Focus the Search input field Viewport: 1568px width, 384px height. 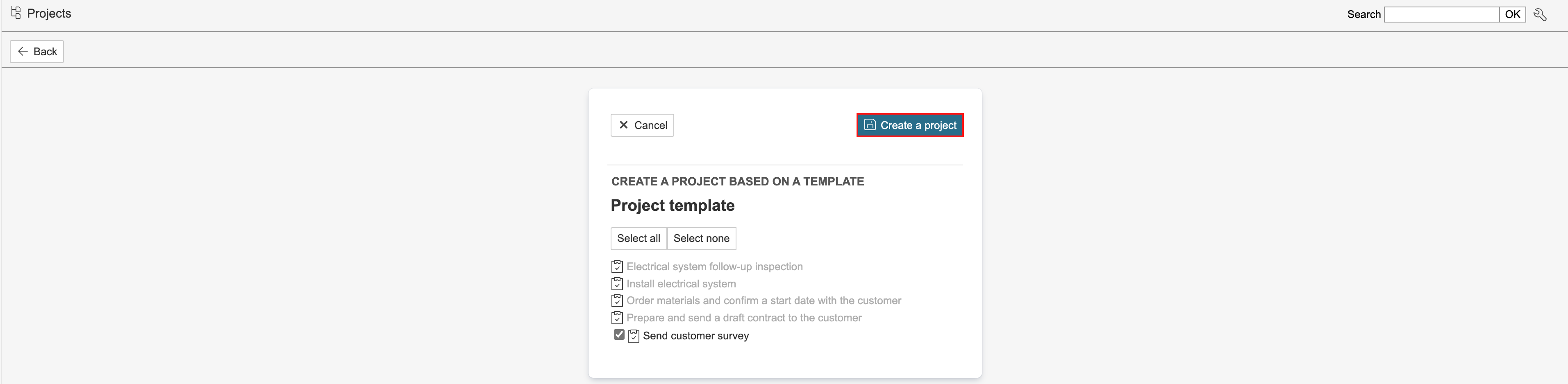click(x=1441, y=15)
